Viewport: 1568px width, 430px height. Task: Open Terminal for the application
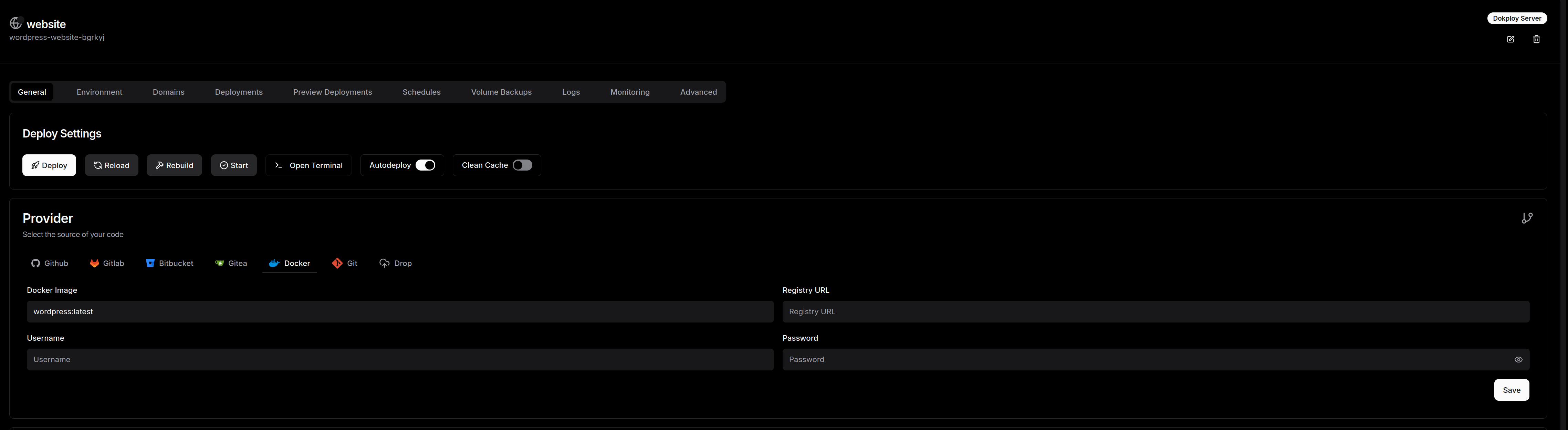click(x=309, y=166)
